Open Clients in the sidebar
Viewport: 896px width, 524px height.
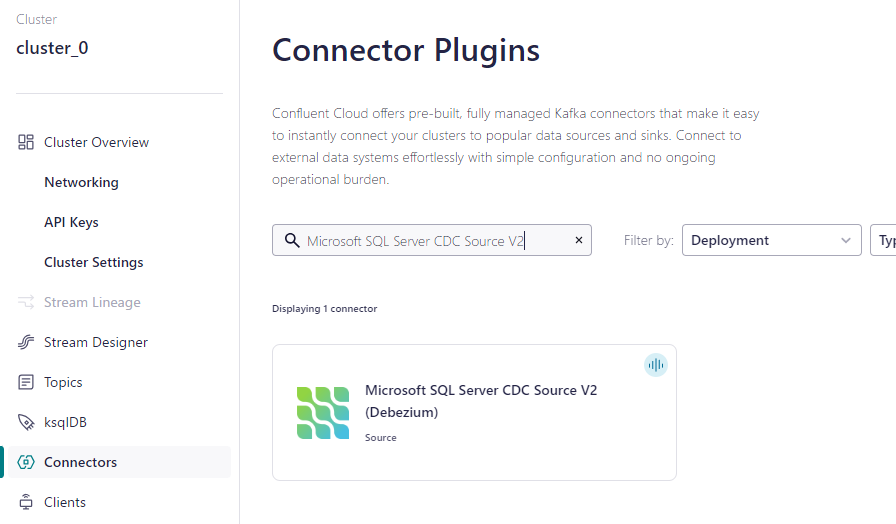coord(65,502)
